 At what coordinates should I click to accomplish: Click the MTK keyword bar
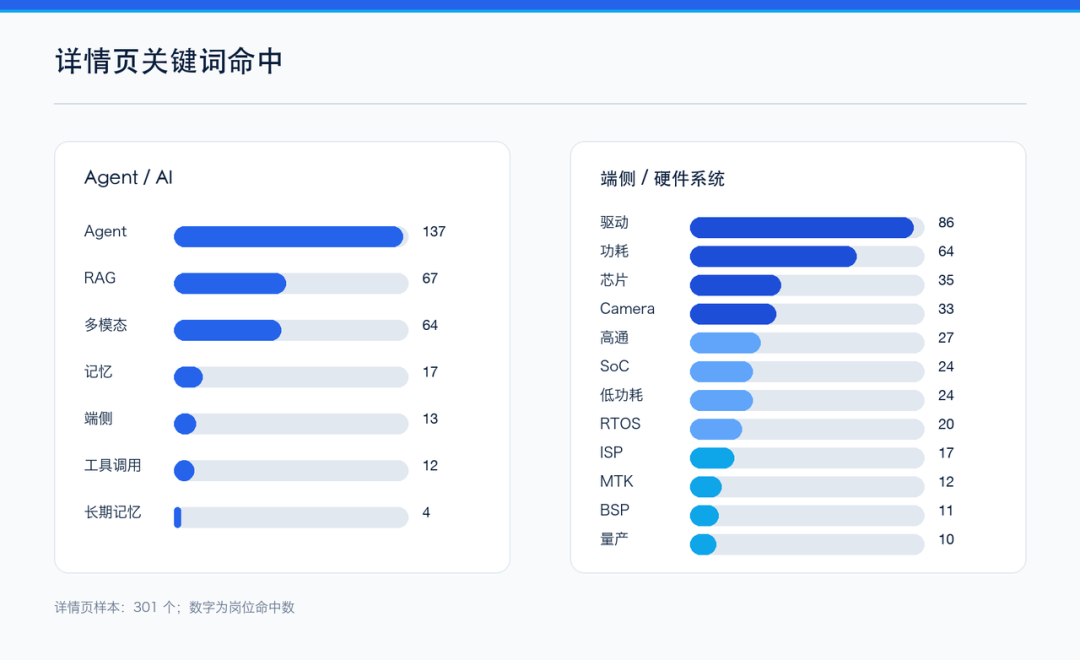[x=807, y=487]
